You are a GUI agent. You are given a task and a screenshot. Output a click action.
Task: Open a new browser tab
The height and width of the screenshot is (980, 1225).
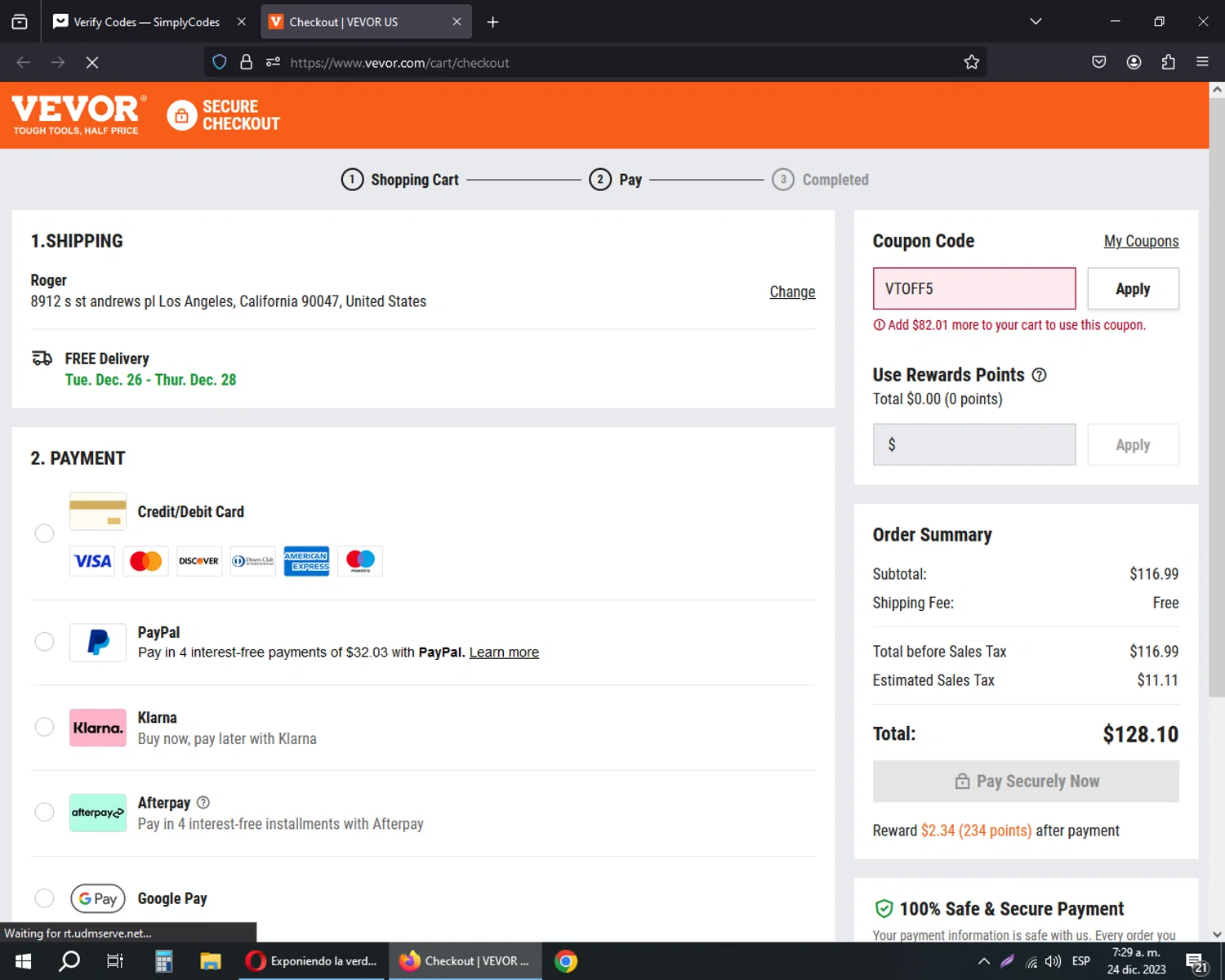click(492, 22)
